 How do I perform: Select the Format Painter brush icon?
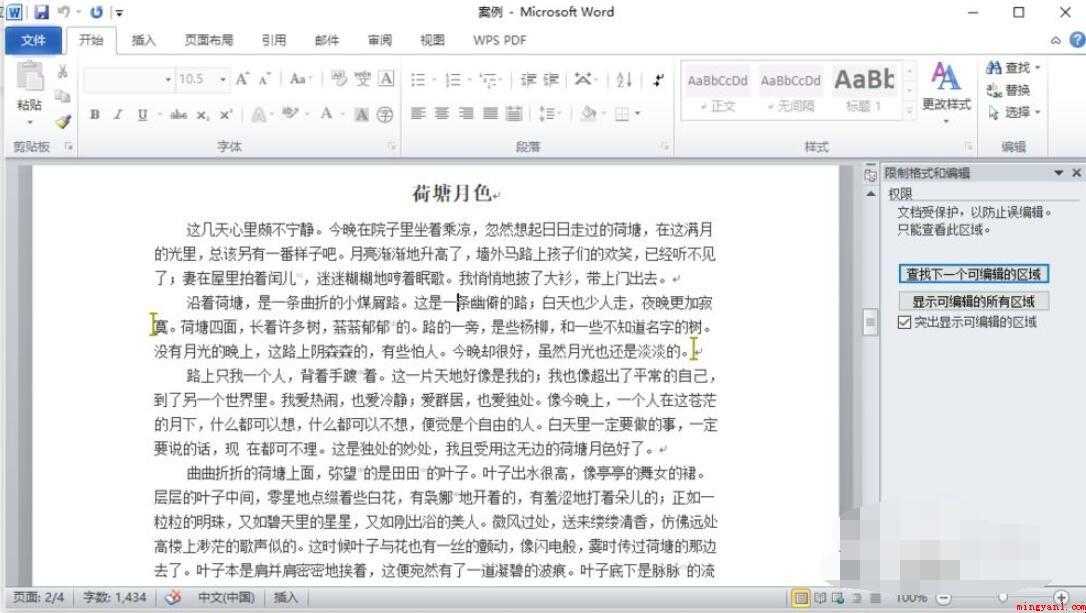click(x=63, y=121)
